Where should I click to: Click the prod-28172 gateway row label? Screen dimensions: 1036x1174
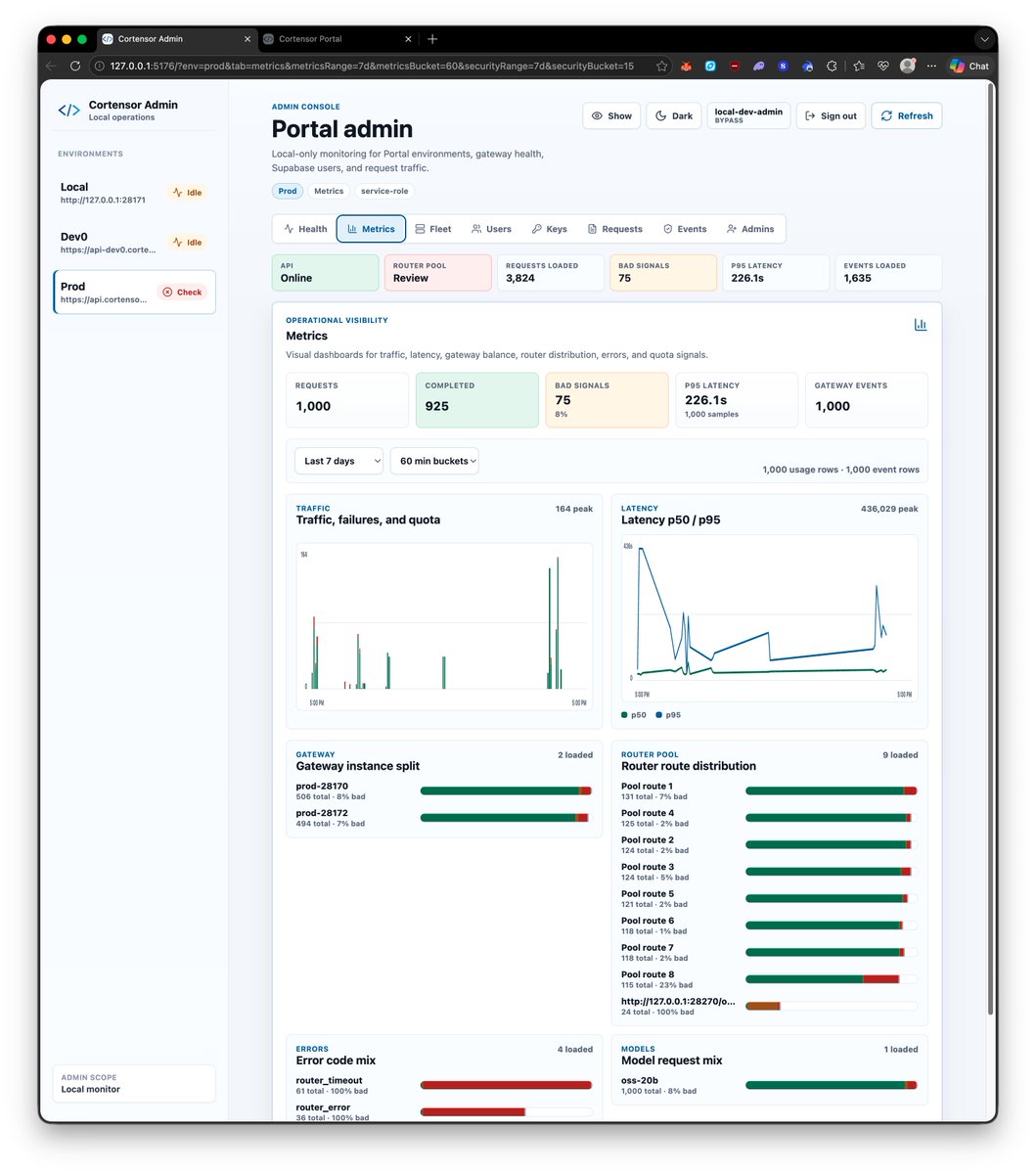tap(322, 813)
